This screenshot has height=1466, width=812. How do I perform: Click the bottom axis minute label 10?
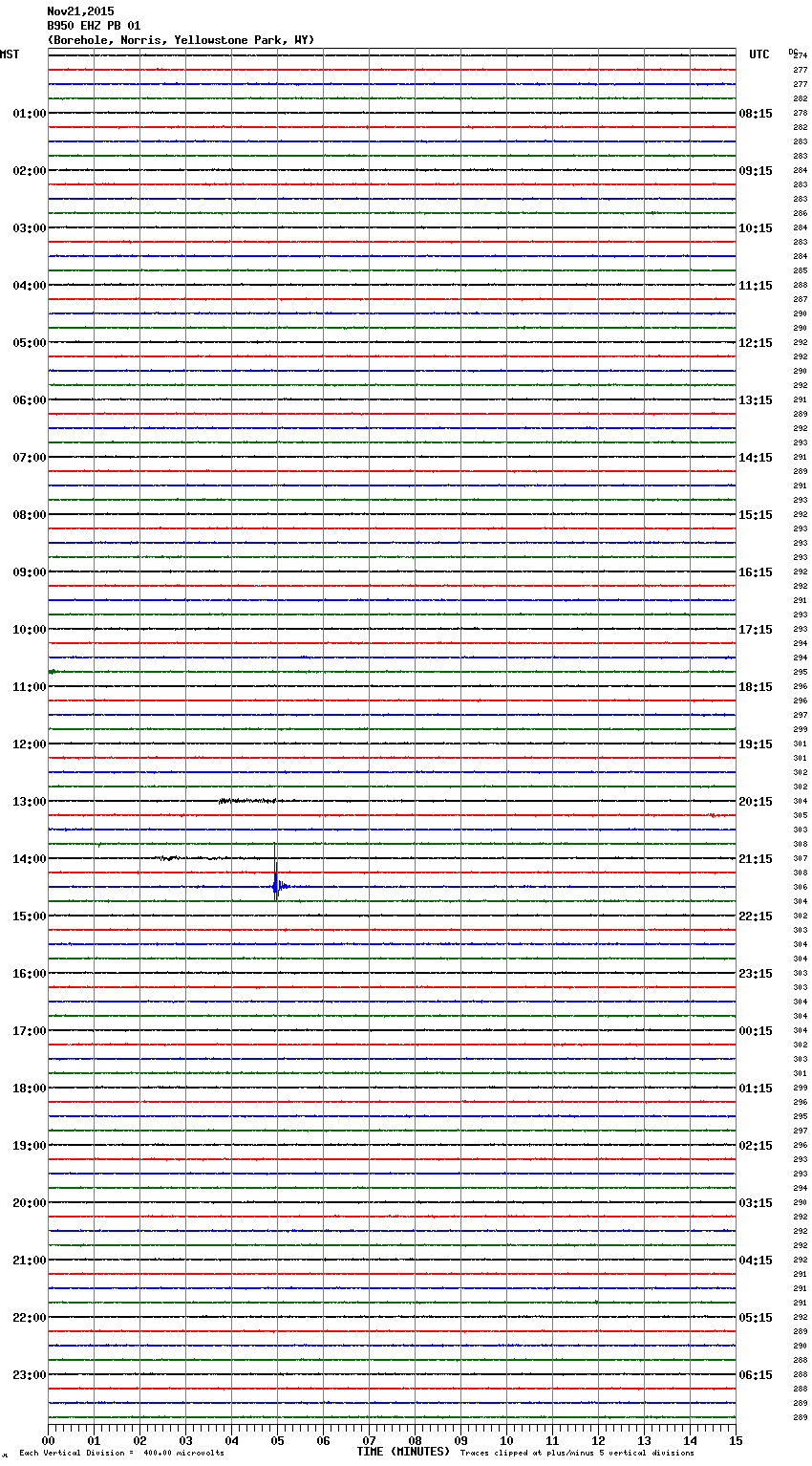(x=506, y=1440)
